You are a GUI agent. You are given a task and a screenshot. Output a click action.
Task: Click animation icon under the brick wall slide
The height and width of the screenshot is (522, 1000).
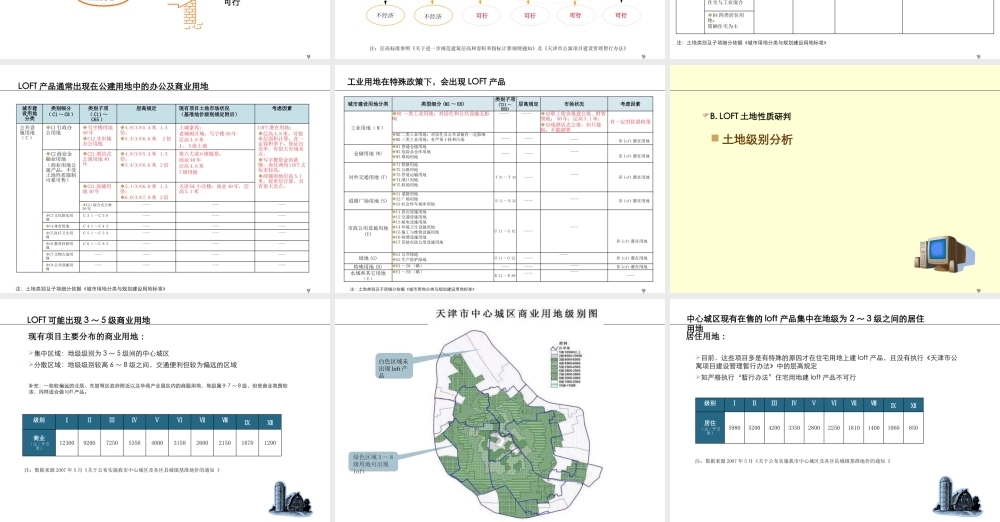point(309,57)
